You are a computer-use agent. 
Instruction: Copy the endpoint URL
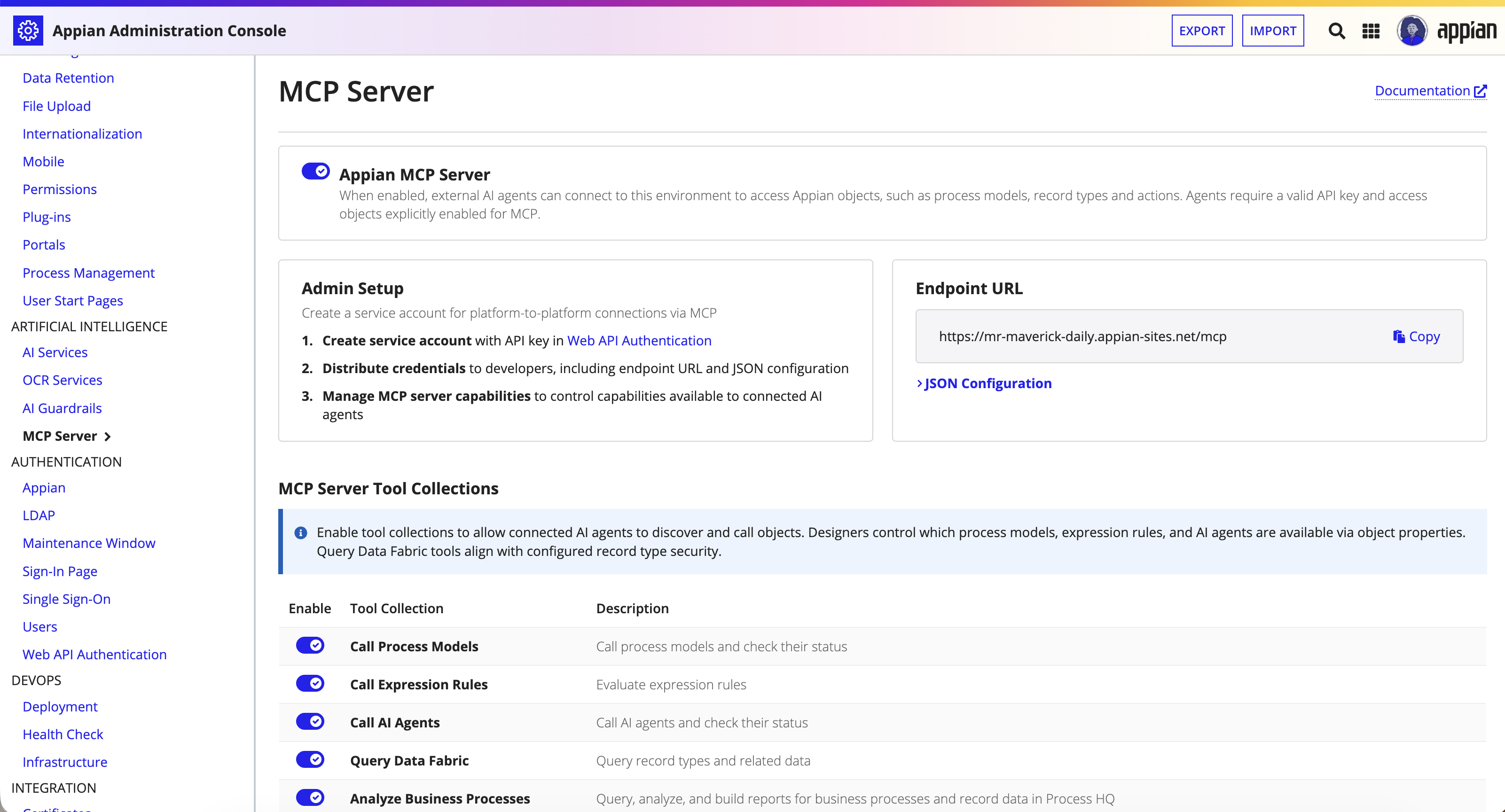pyautogui.click(x=1416, y=336)
